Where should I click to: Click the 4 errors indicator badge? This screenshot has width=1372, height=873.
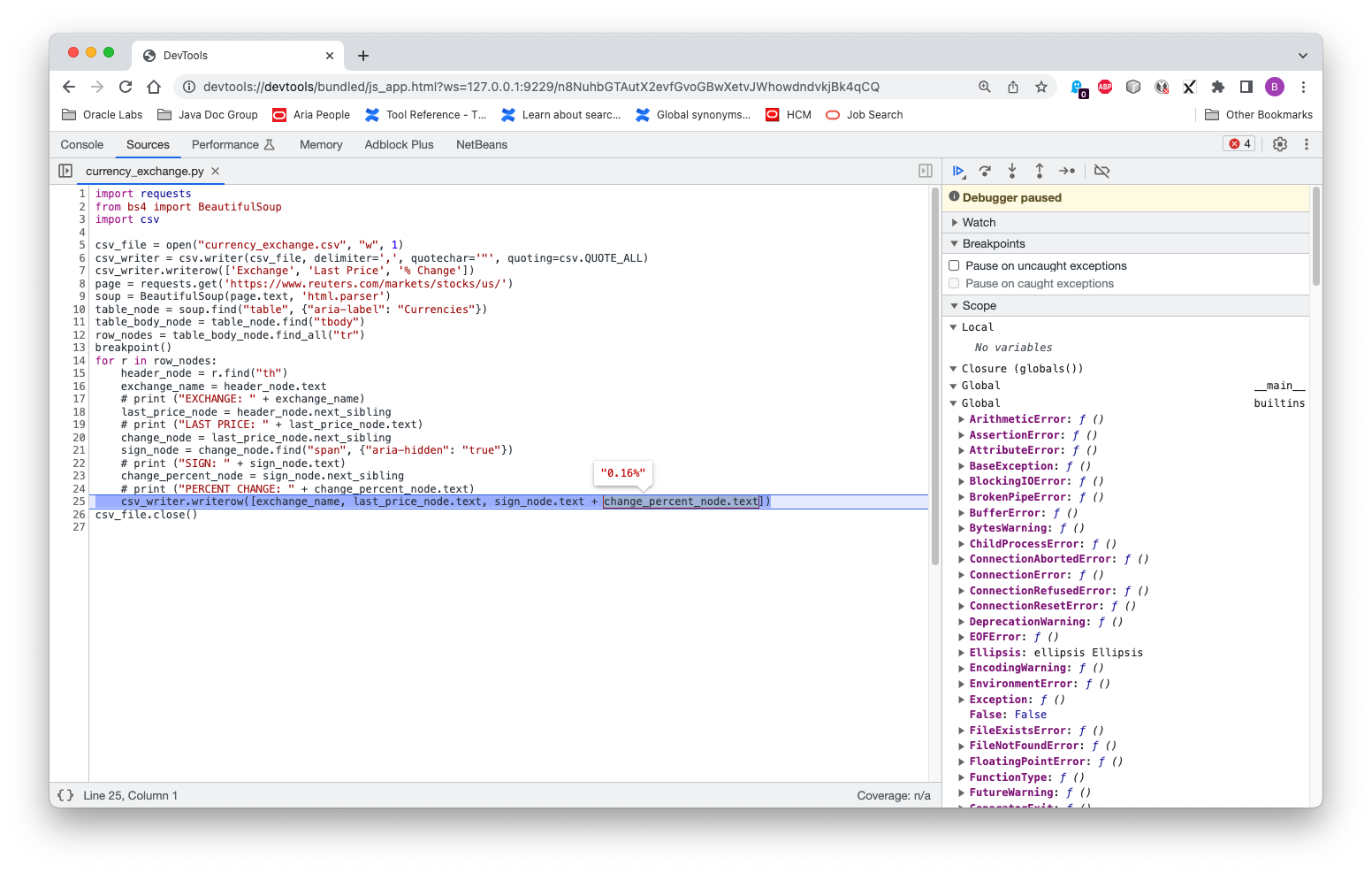click(x=1238, y=143)
